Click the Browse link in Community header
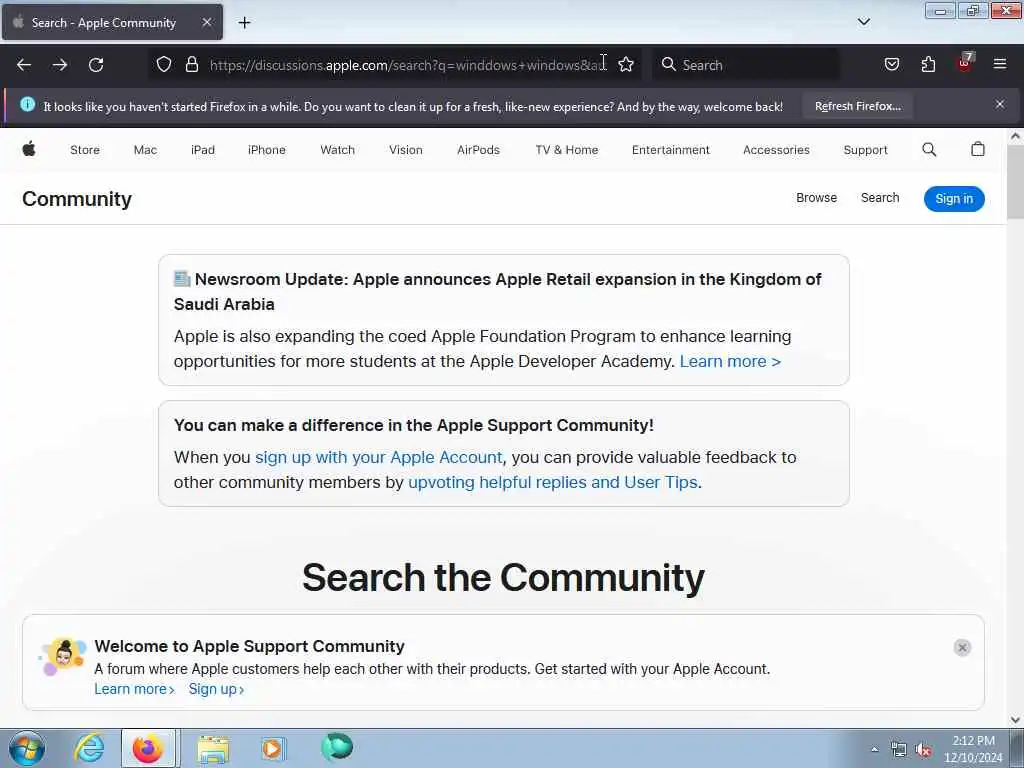This screenshot has width=1024, height=768. pyautogui.click(x=816, y=197)
